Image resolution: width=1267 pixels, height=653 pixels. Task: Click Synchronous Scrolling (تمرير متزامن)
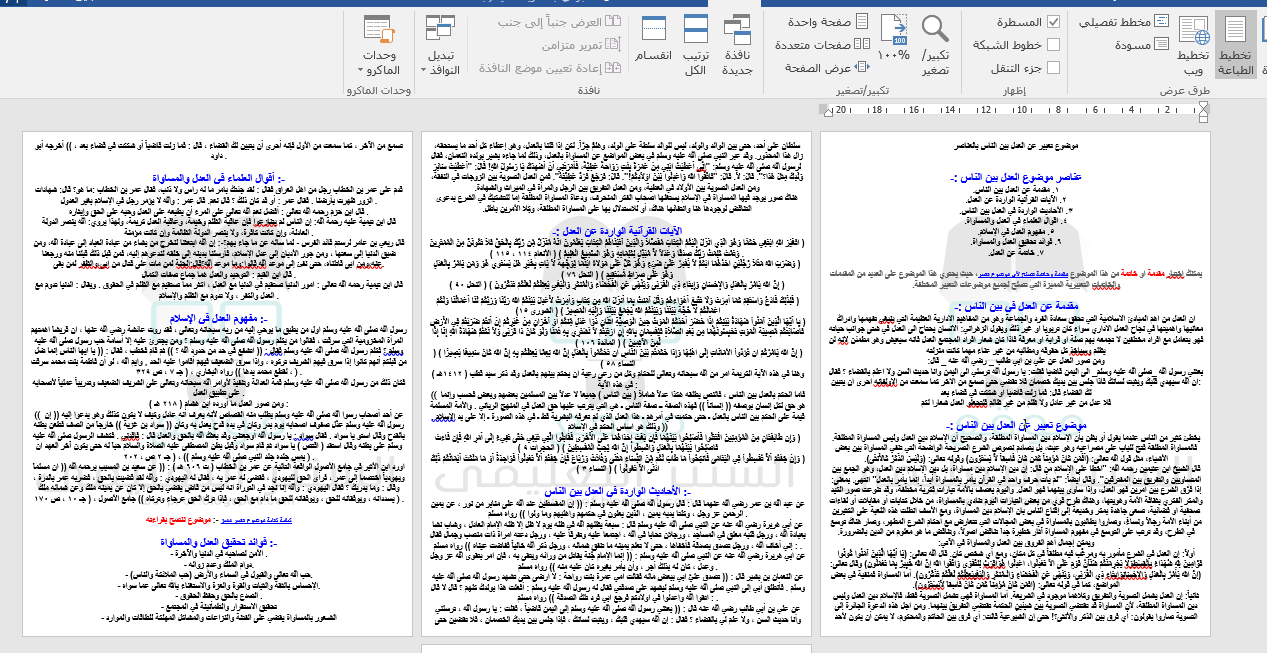pyautogui.click(x=584, y=45)
